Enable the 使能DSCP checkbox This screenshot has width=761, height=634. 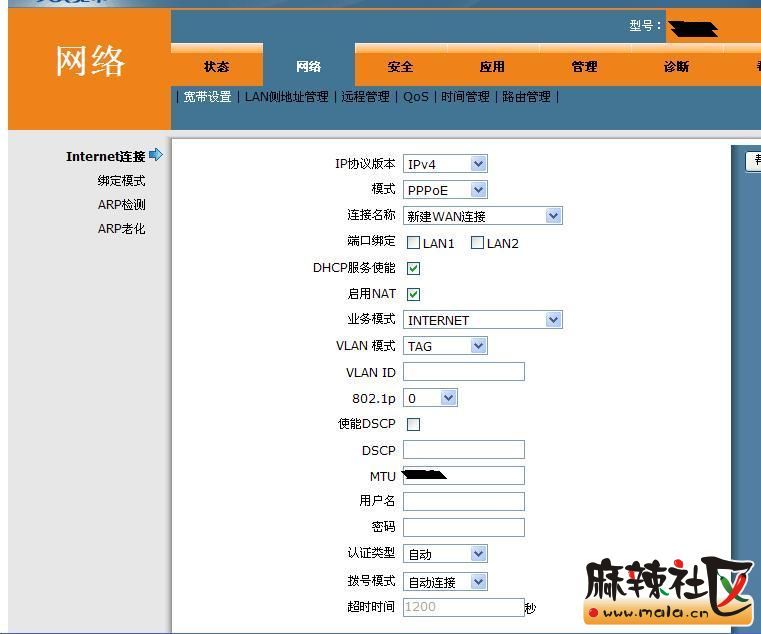(x=413, y=424)
